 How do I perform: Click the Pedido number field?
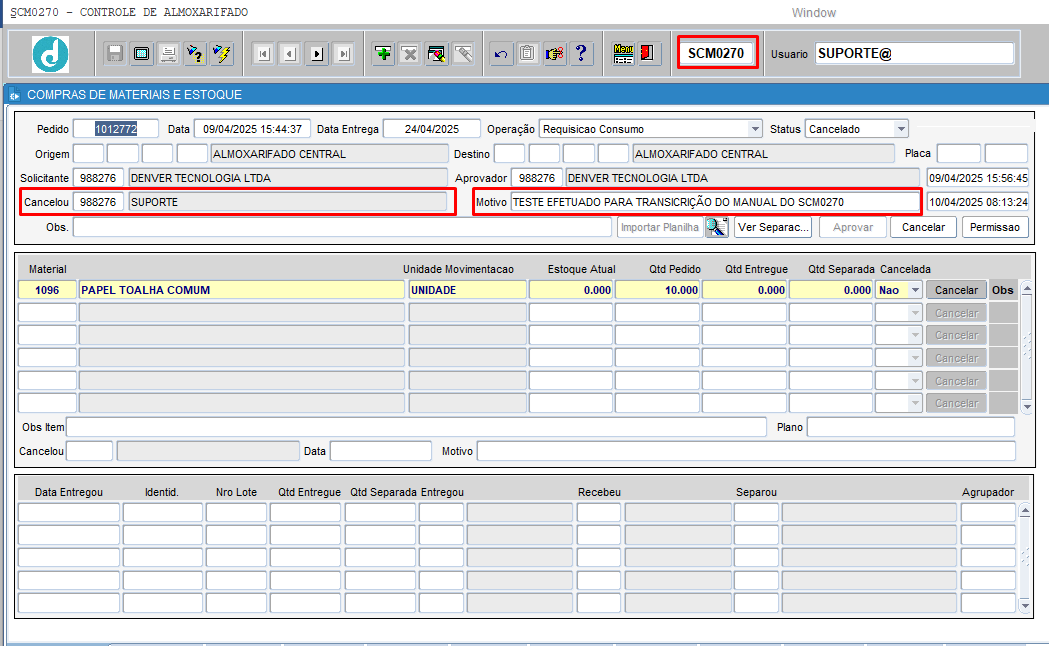pos(116,129)
